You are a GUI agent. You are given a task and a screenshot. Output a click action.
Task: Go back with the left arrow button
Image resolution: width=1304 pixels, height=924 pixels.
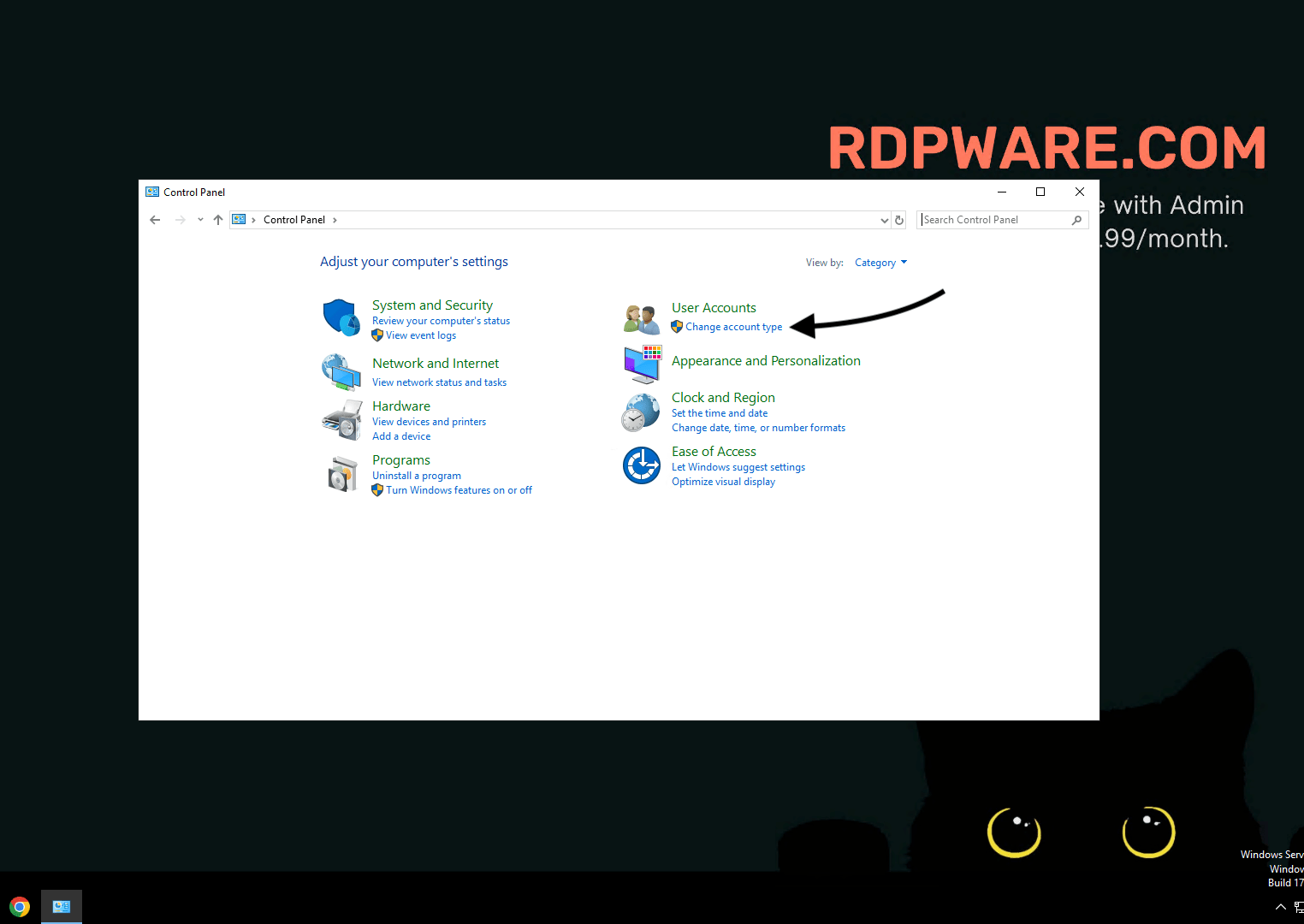(155, 220)
